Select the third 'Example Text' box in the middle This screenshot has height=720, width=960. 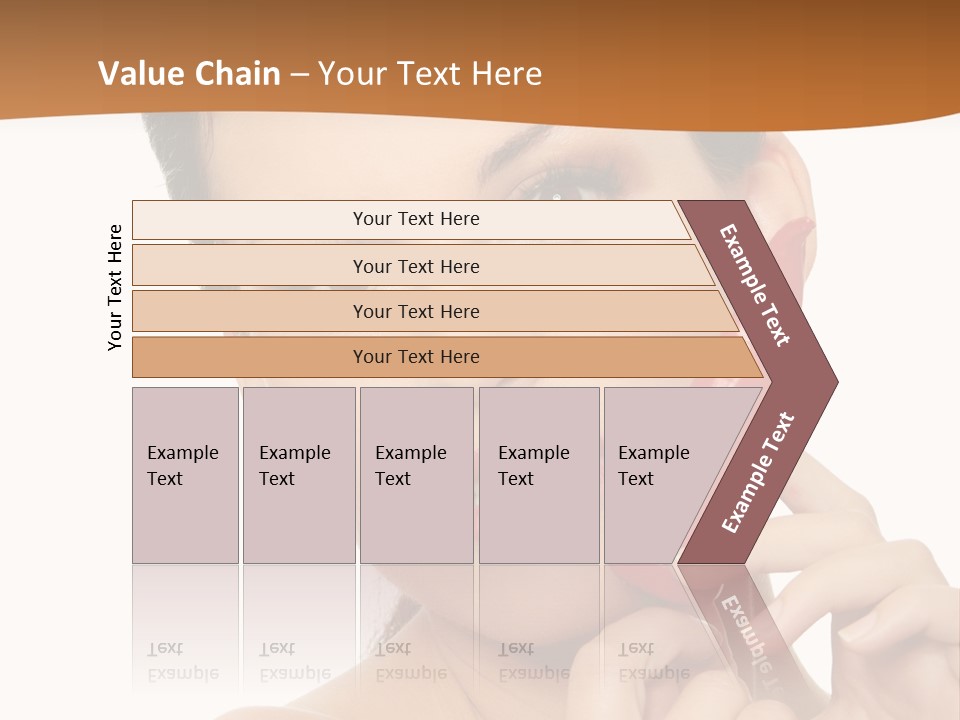[417, 475]
